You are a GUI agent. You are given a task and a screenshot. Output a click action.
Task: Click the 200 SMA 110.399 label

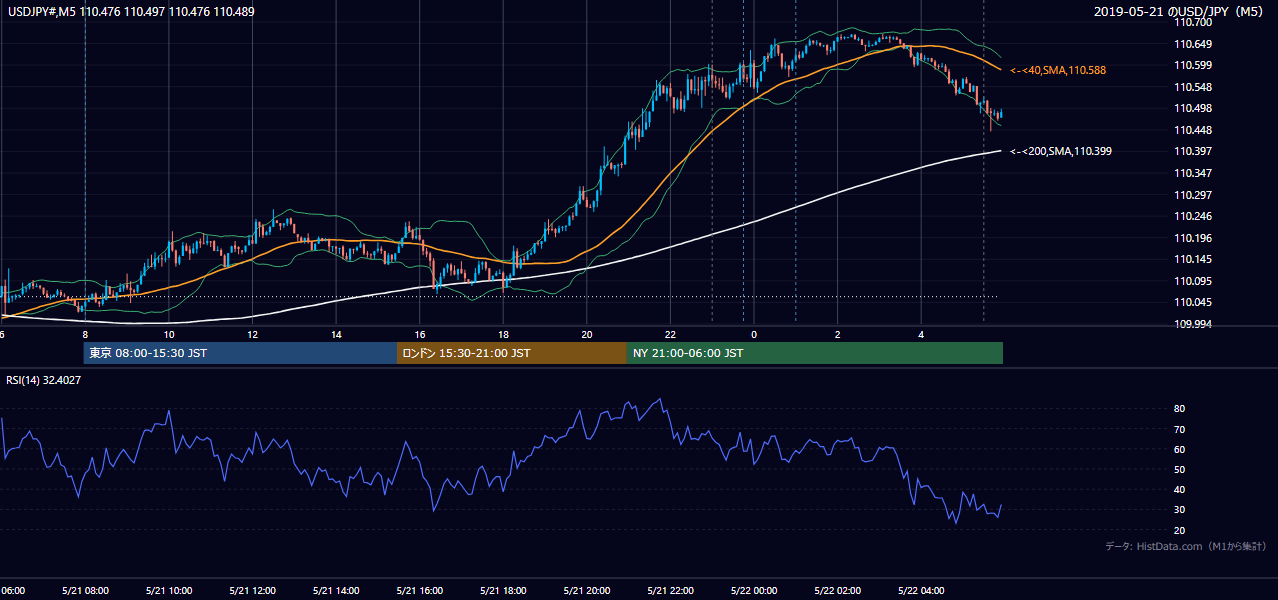pyautogui.click(x=1060, y=151)
